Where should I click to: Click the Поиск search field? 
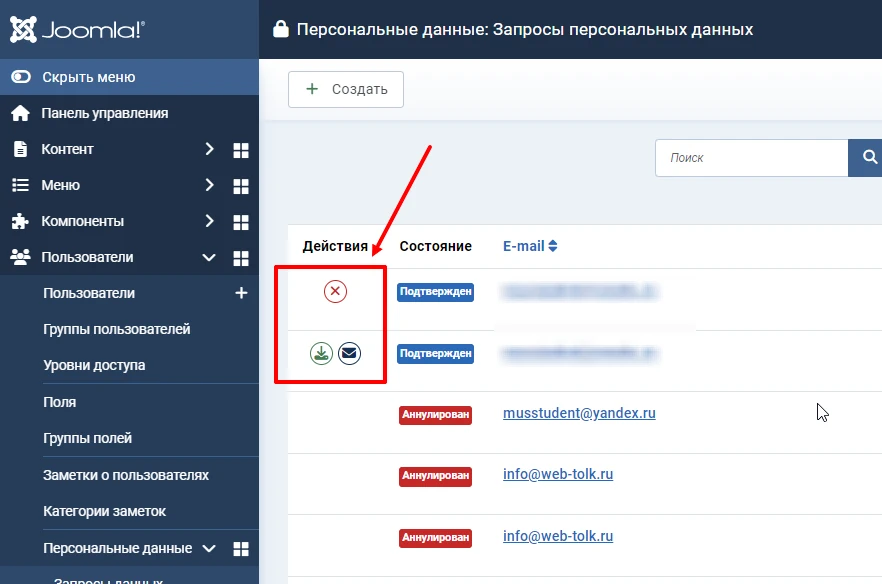pyautogui.click(x=752, y=158)
